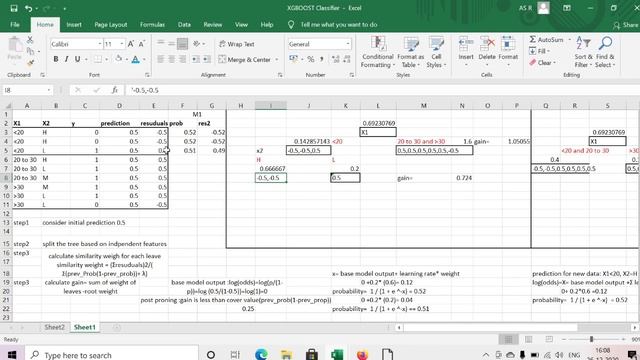Open Sort & Filter
This screenshot has height=360, width=640.
click(x=583, y=53)
